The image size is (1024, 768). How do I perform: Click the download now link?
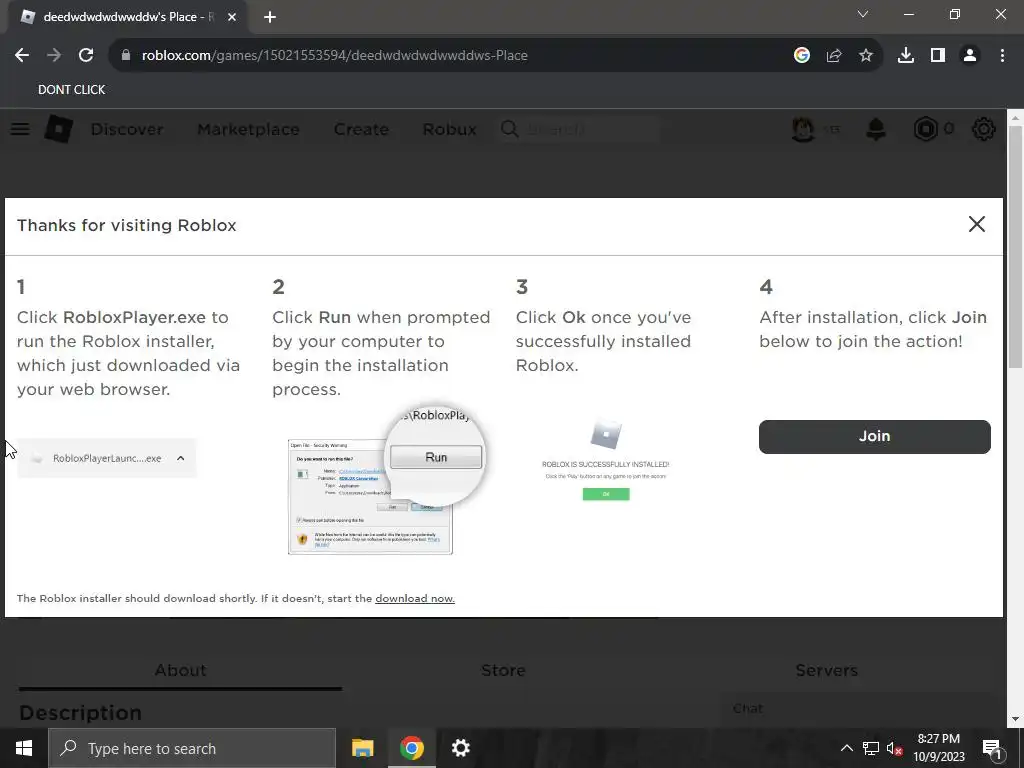(x=415, y=598)
